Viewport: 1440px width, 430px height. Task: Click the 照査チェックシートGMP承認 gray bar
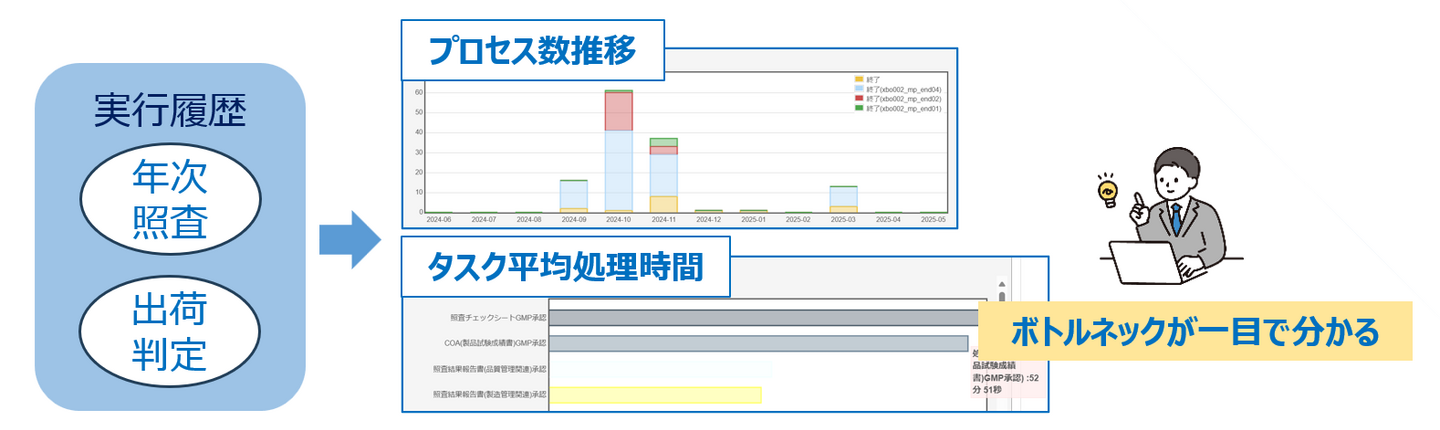(x=760, y=318)
